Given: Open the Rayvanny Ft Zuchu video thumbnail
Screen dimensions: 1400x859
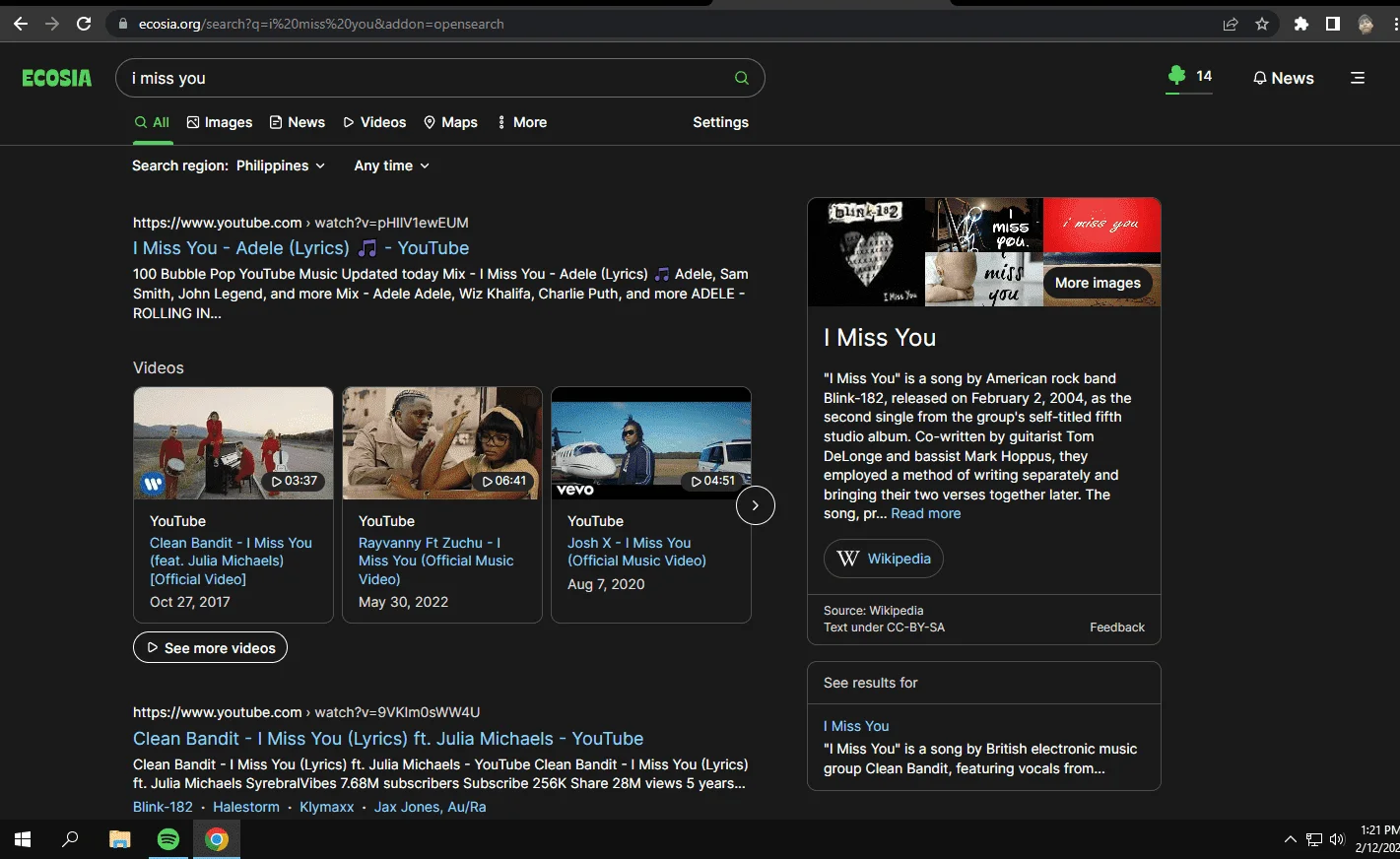Looking at the screenshot, I should tap(442, 443).
